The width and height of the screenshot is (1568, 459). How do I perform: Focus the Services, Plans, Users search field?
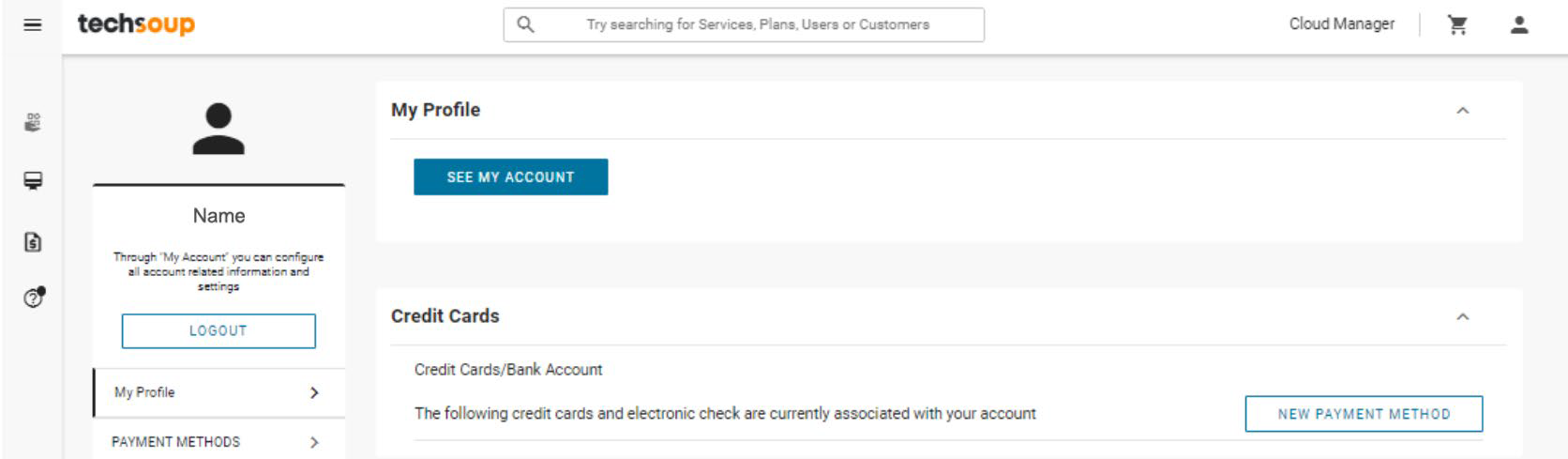pyautogui.click(x=744, y=24)
